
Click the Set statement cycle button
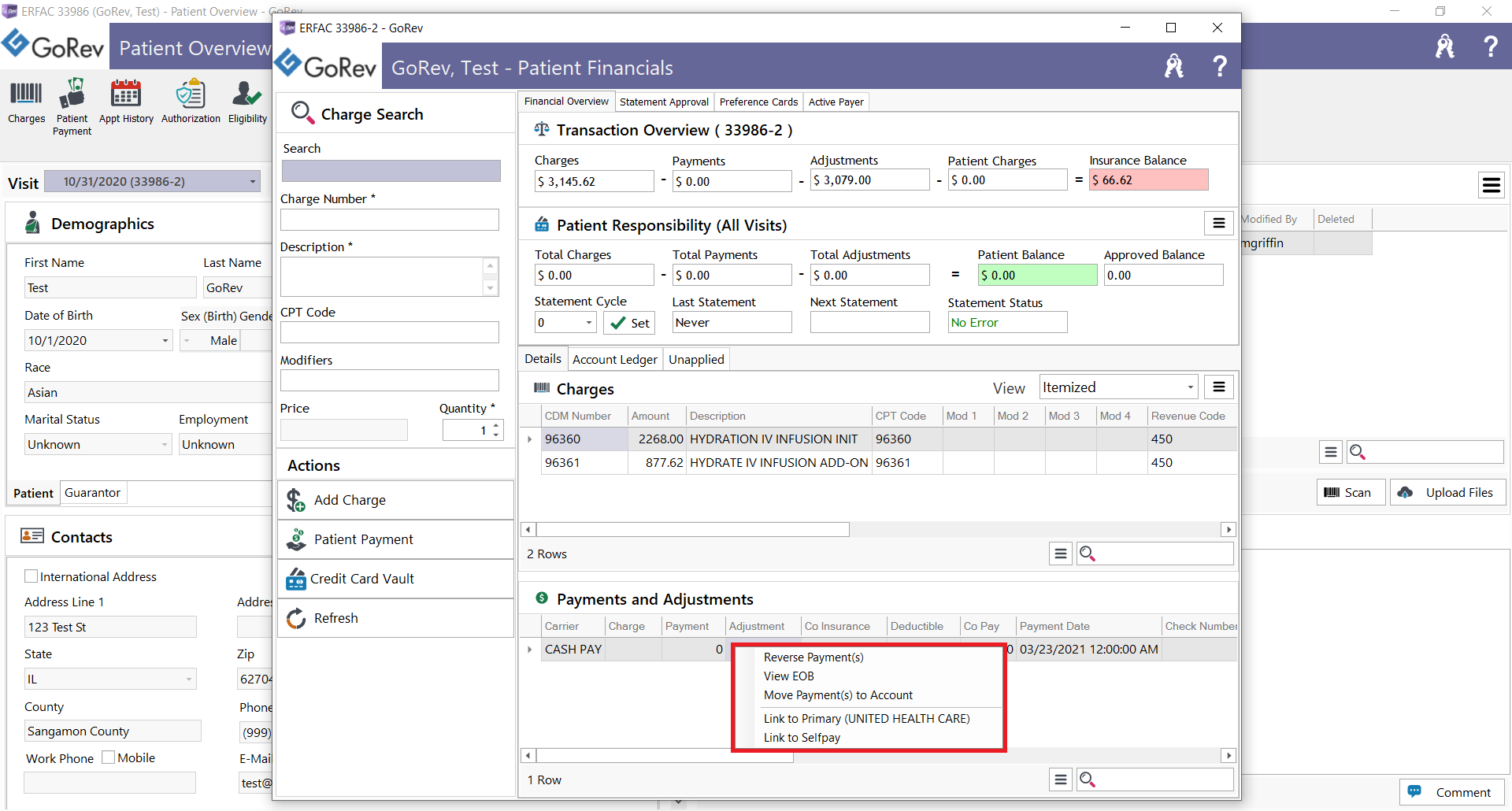pos(629,322)
